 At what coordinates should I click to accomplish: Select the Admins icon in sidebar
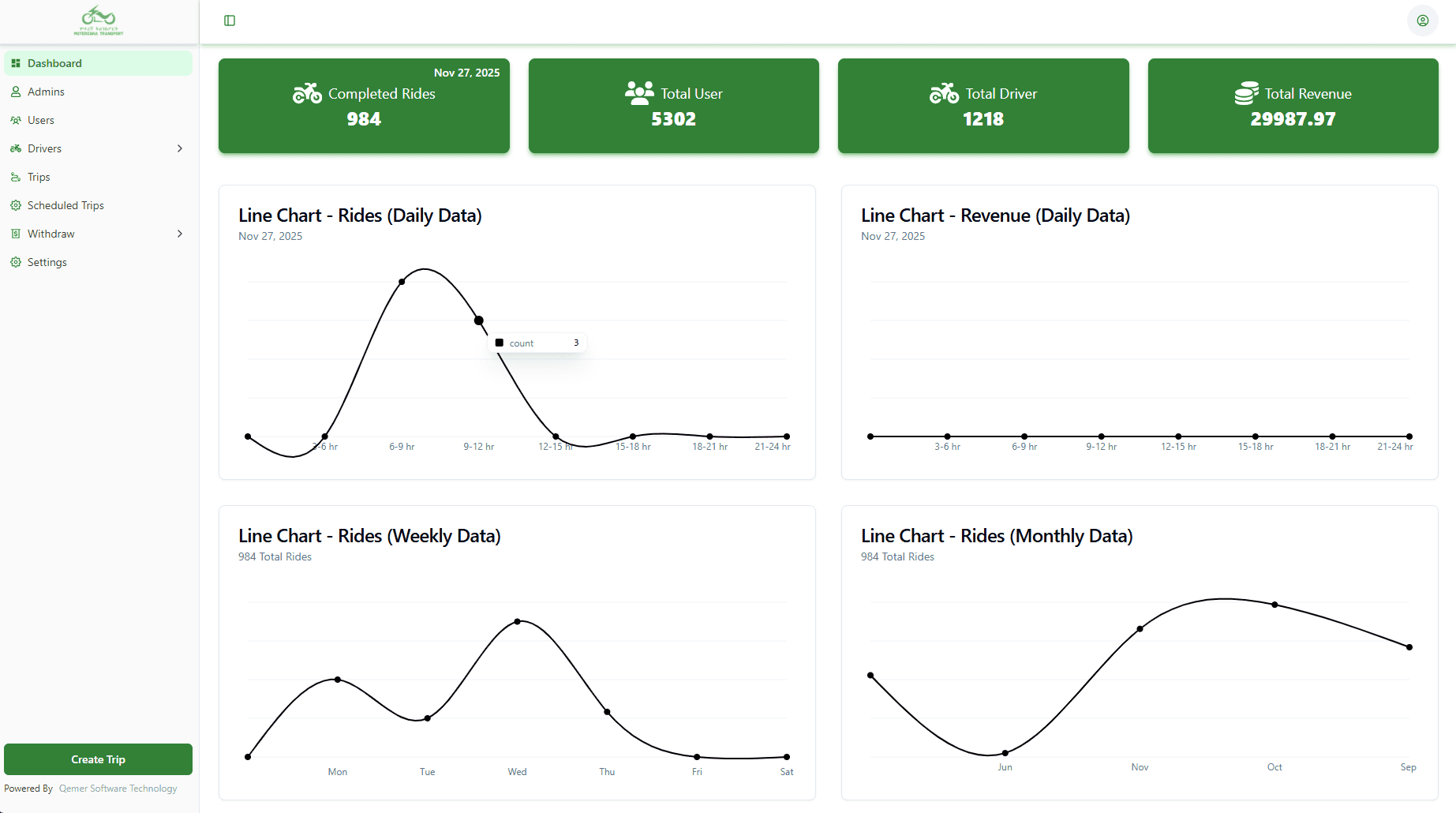coord(16,92)
